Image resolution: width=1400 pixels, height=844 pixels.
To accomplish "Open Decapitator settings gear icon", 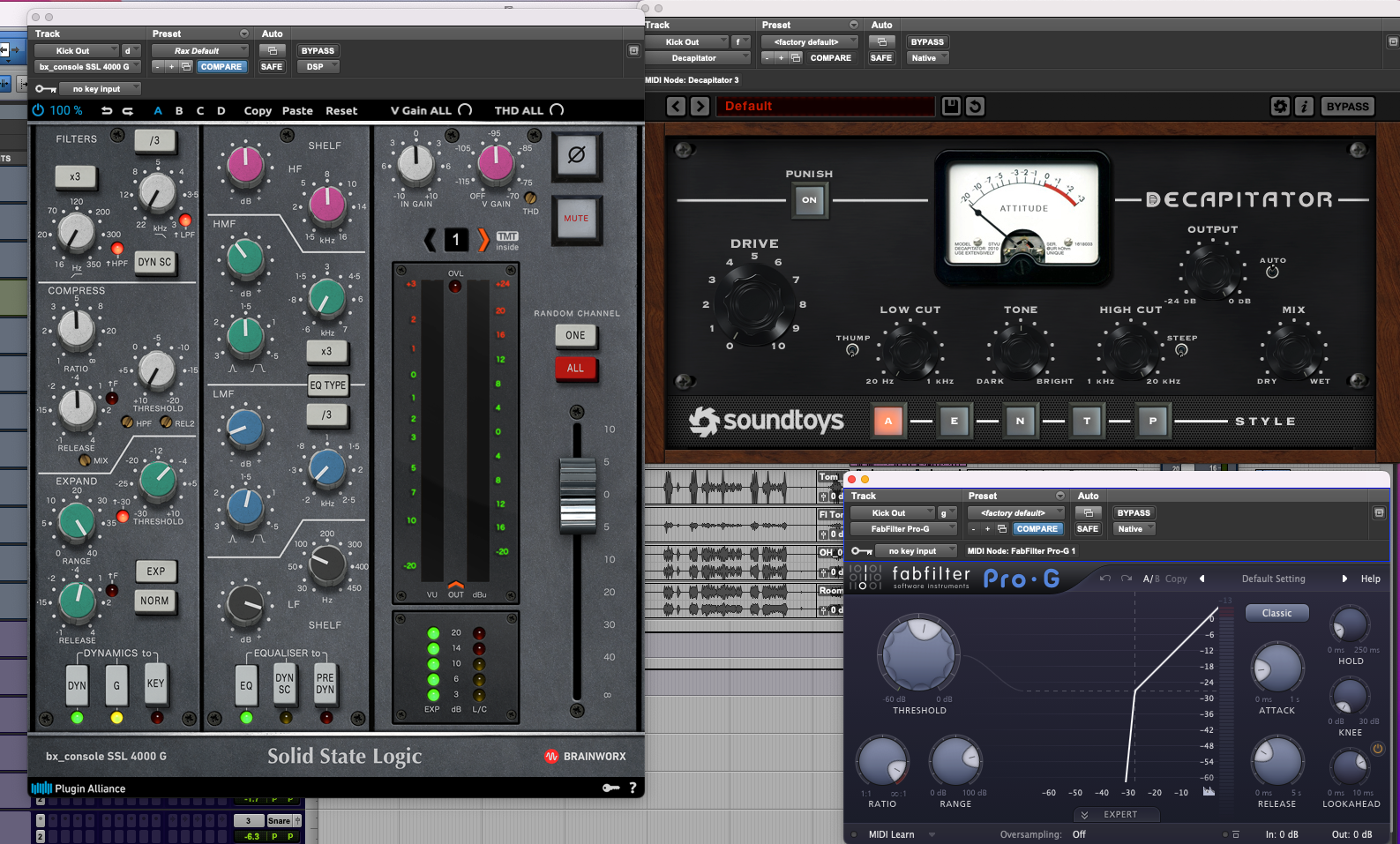I will point(1280,107).
